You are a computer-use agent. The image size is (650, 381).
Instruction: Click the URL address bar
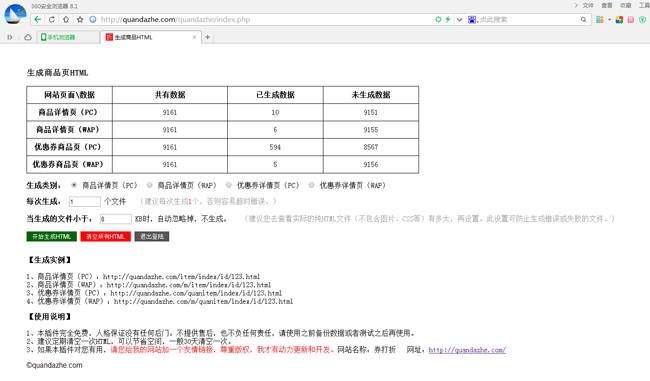tap(265, 19)
